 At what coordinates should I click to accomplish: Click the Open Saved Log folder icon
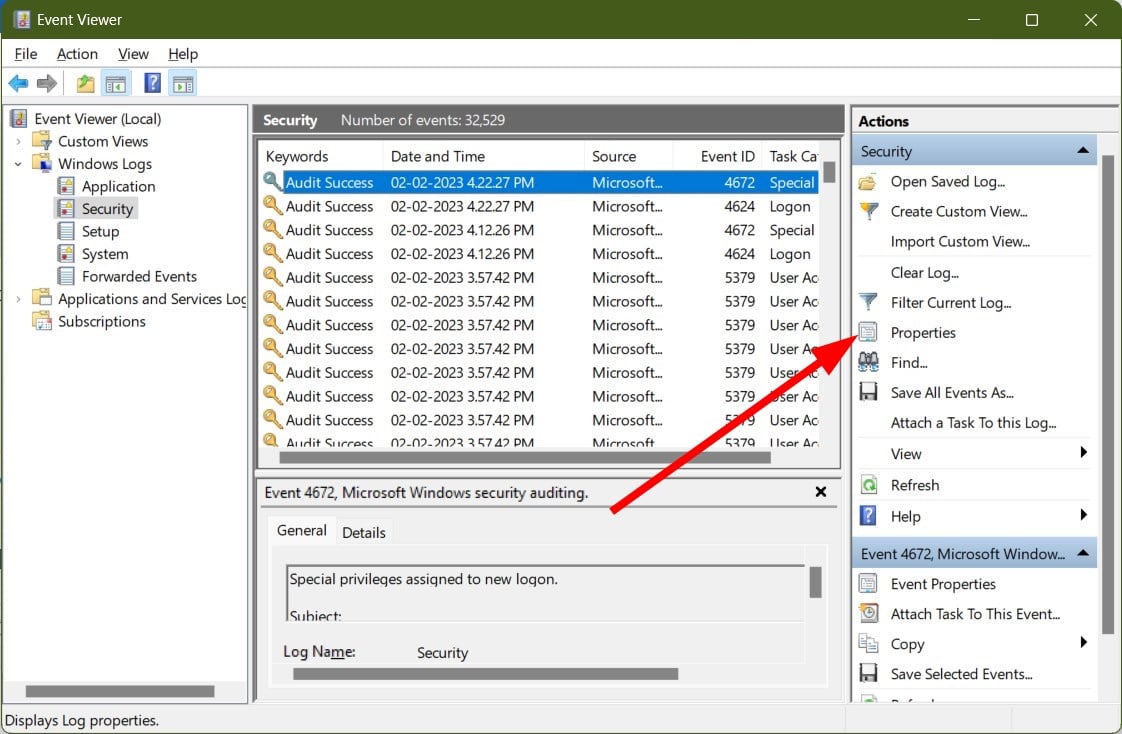point(868,182)
